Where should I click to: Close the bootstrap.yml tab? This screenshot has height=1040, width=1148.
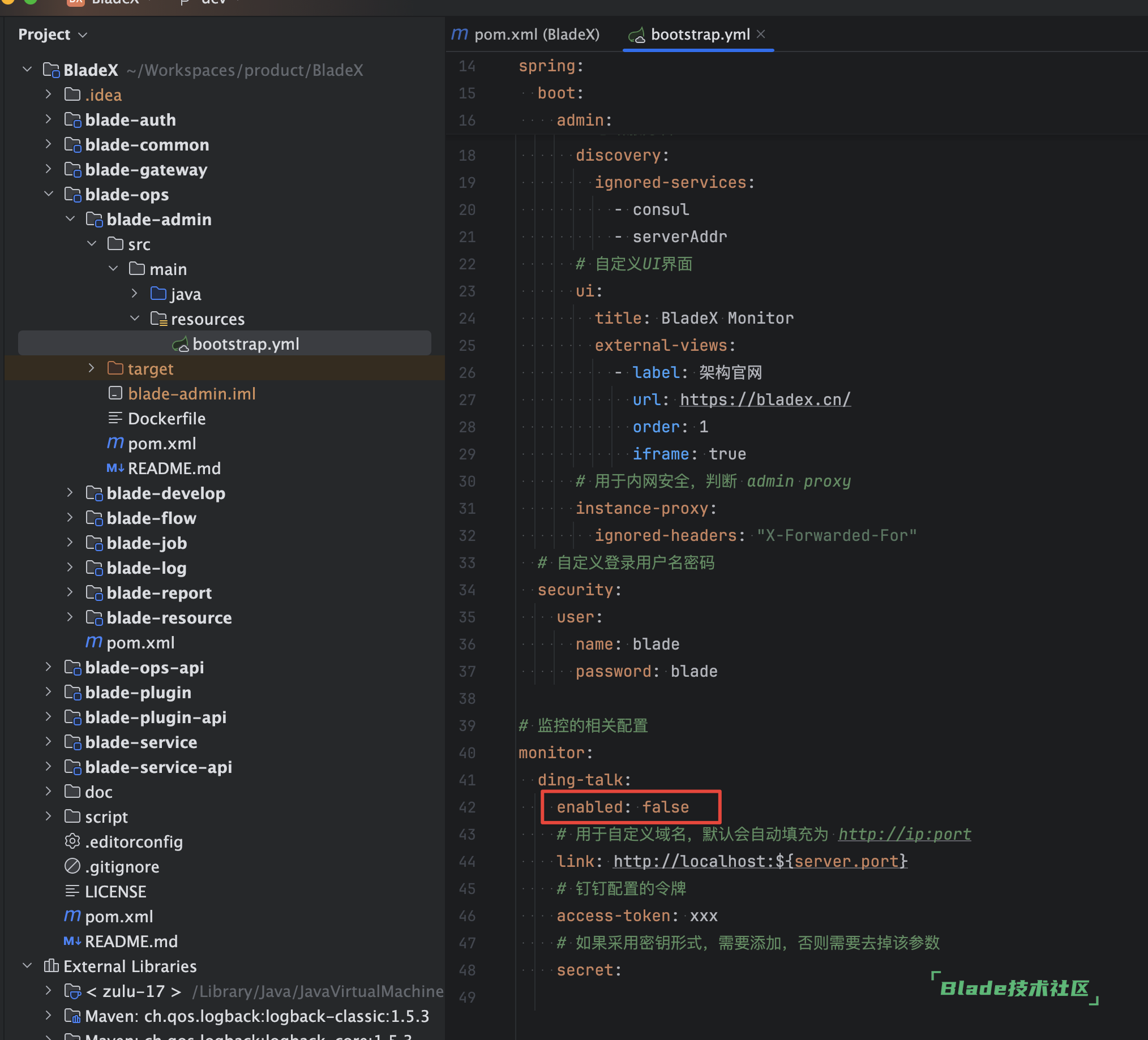click(761, 34)
